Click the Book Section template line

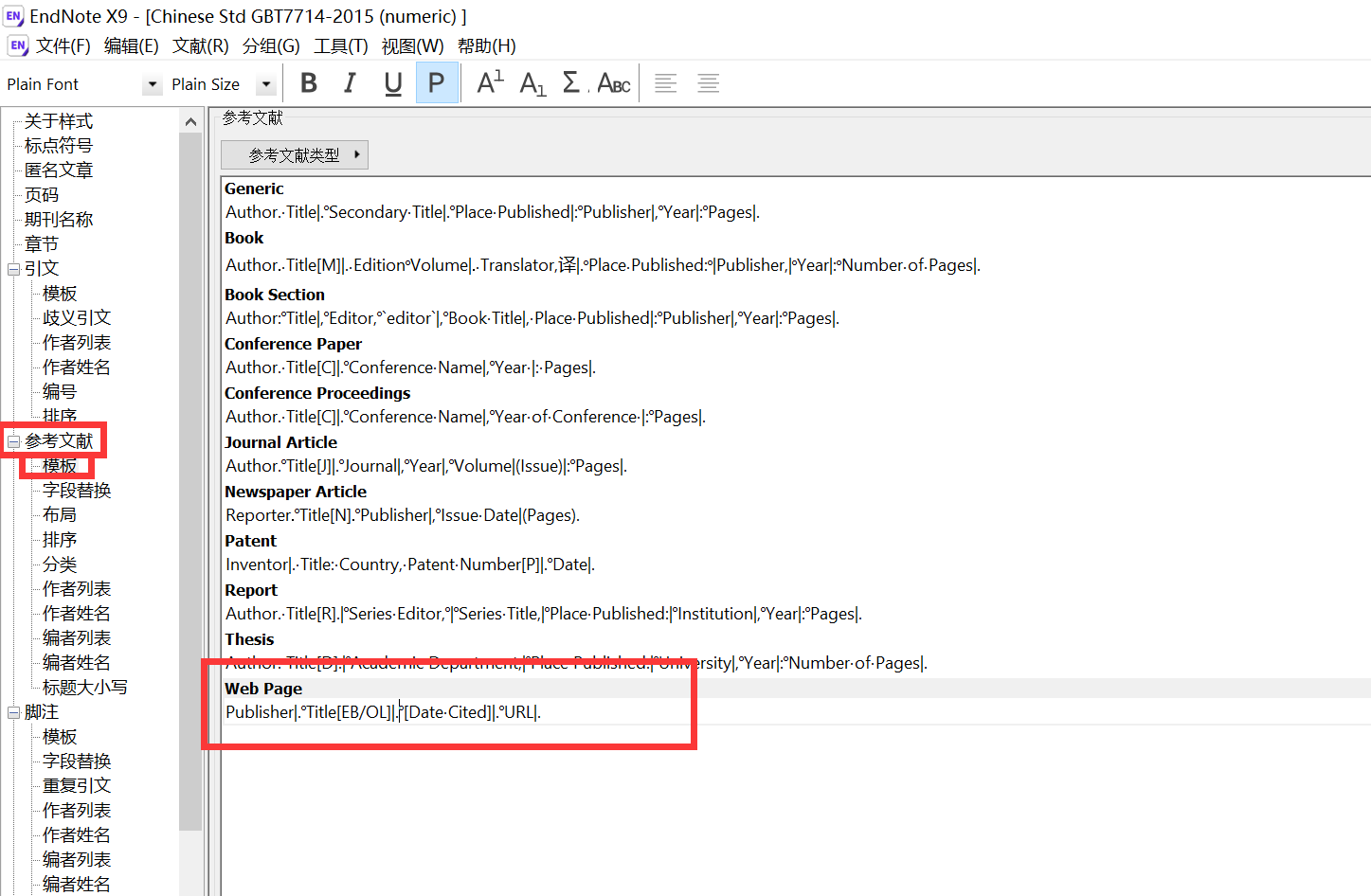pos(532,318)
